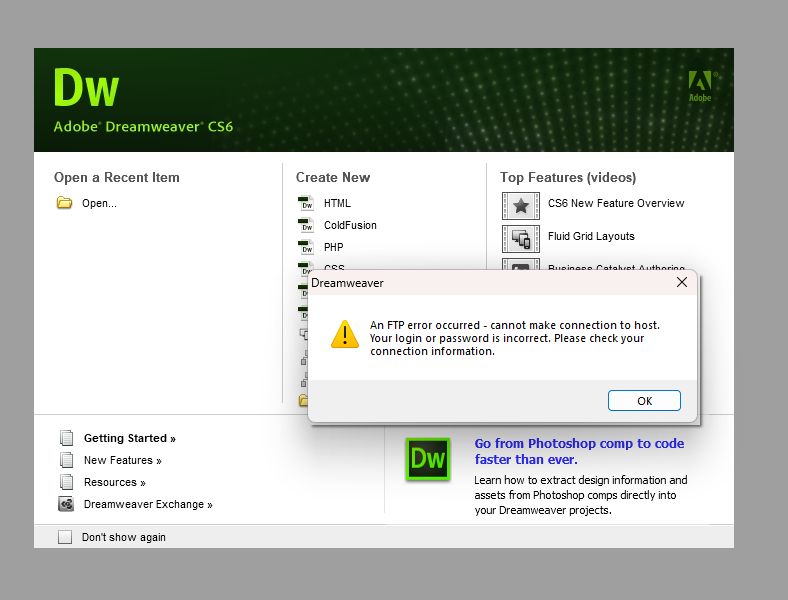The width and height of the screenshot is (788, 600).
Task: Enable the Don't show again checkbox
Action: (65, 537)
